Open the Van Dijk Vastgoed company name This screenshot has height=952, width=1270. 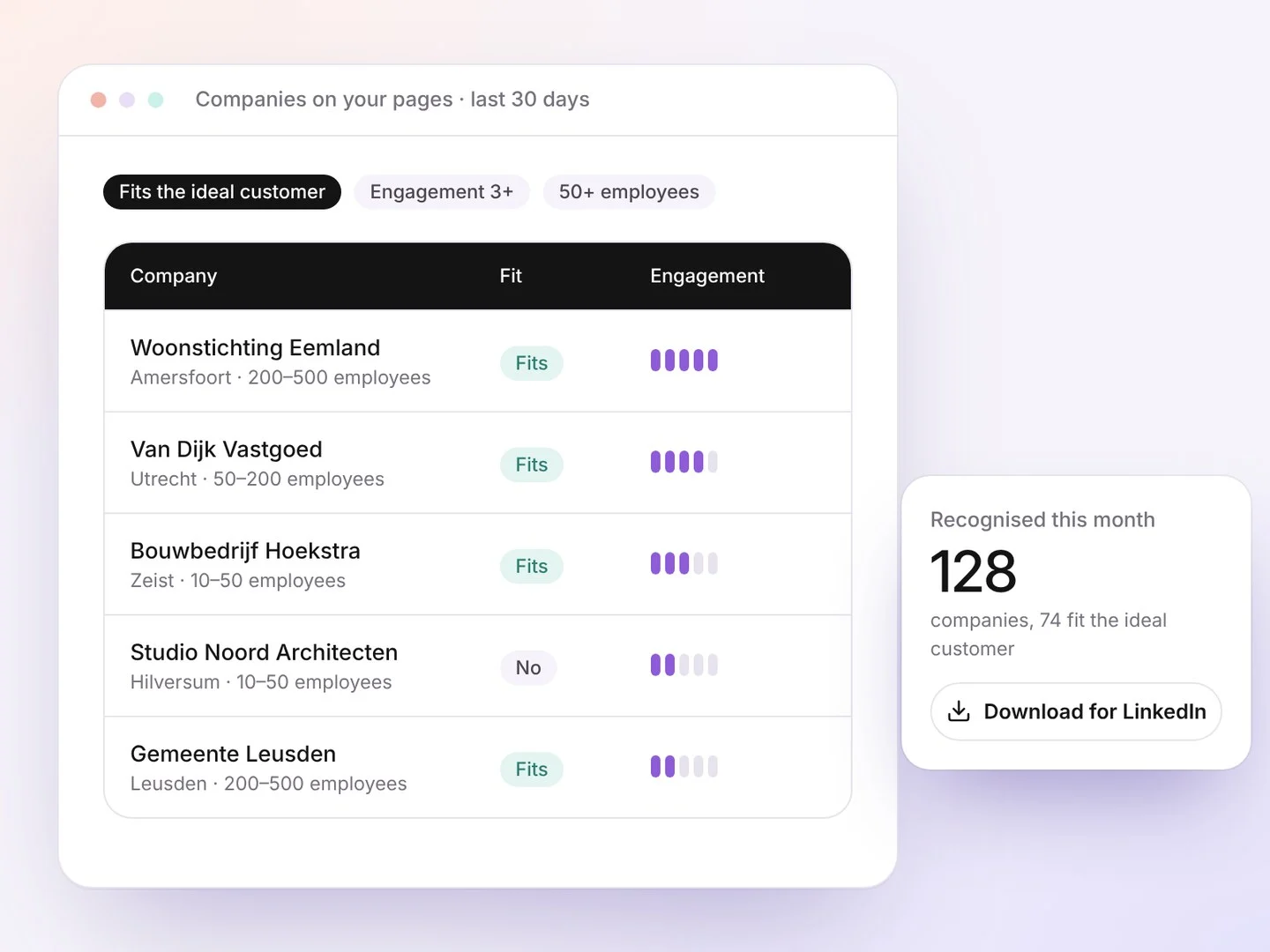pos(227,450)
